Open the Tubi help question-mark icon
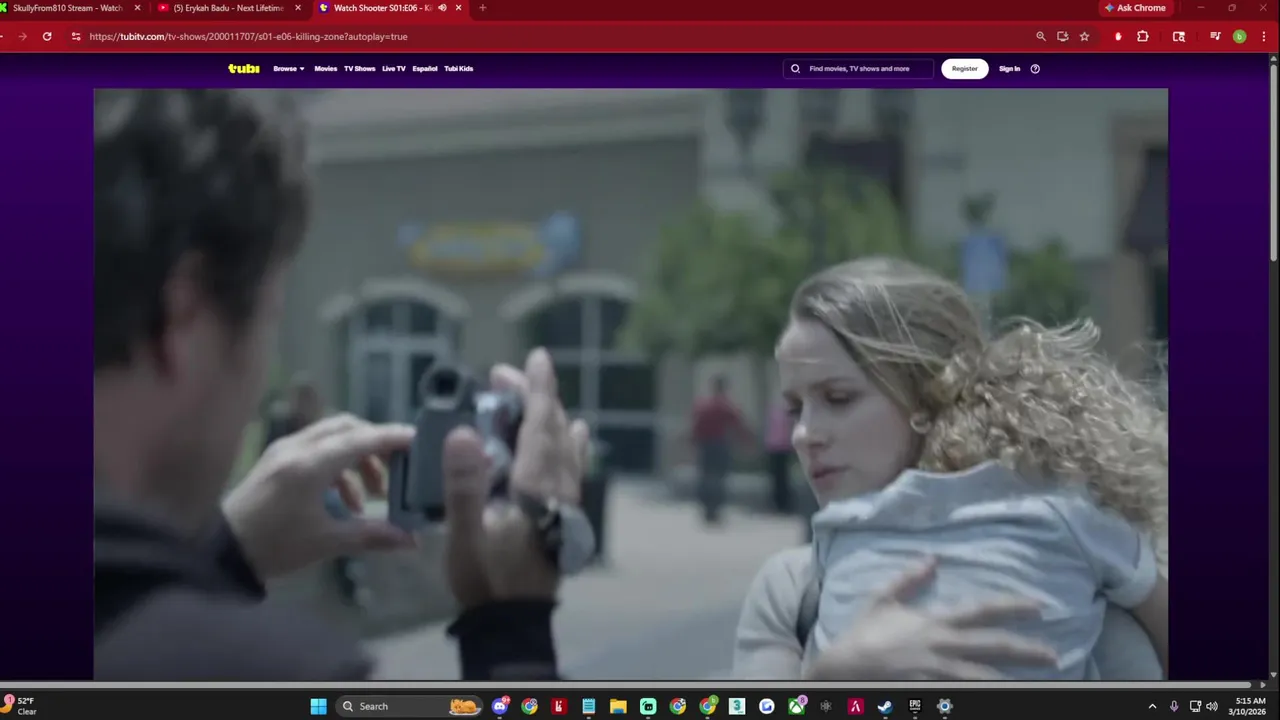Screen dimensions: 1280x720 click(x=1035, y=69)
